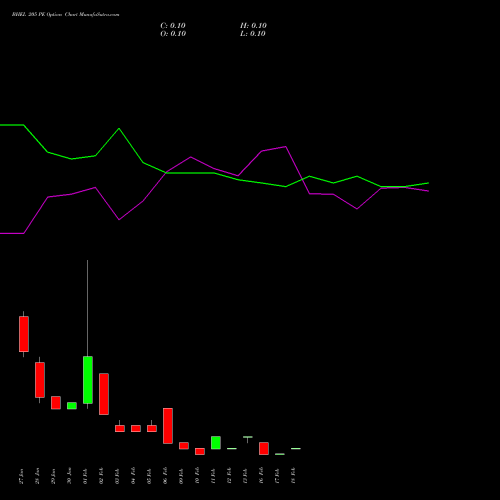Click the '06 Feb' date label
Image resolution: width=500 pixels, height=500 pixels.
pyautogui.click(x=166, y=476)
